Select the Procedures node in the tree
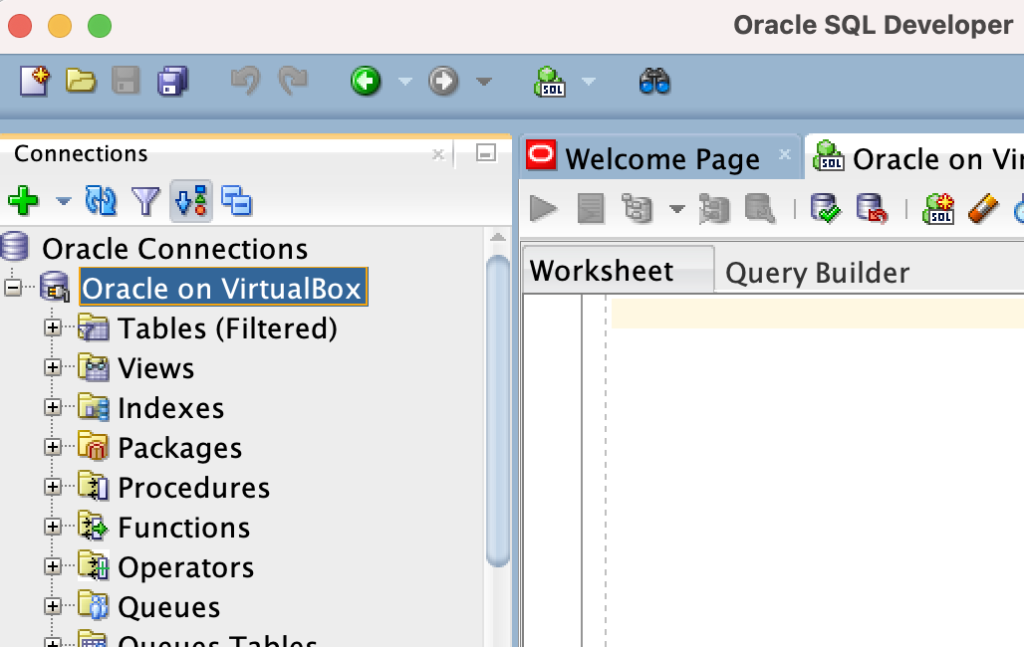1024x647 pixels. tap(195, 487)
